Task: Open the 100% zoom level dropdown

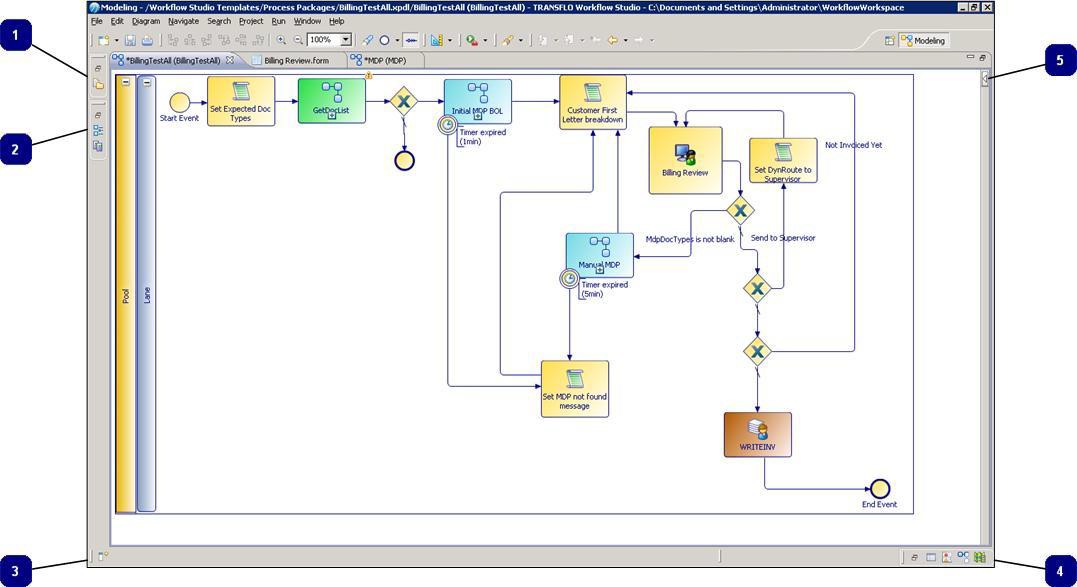Action: (346, 41)
